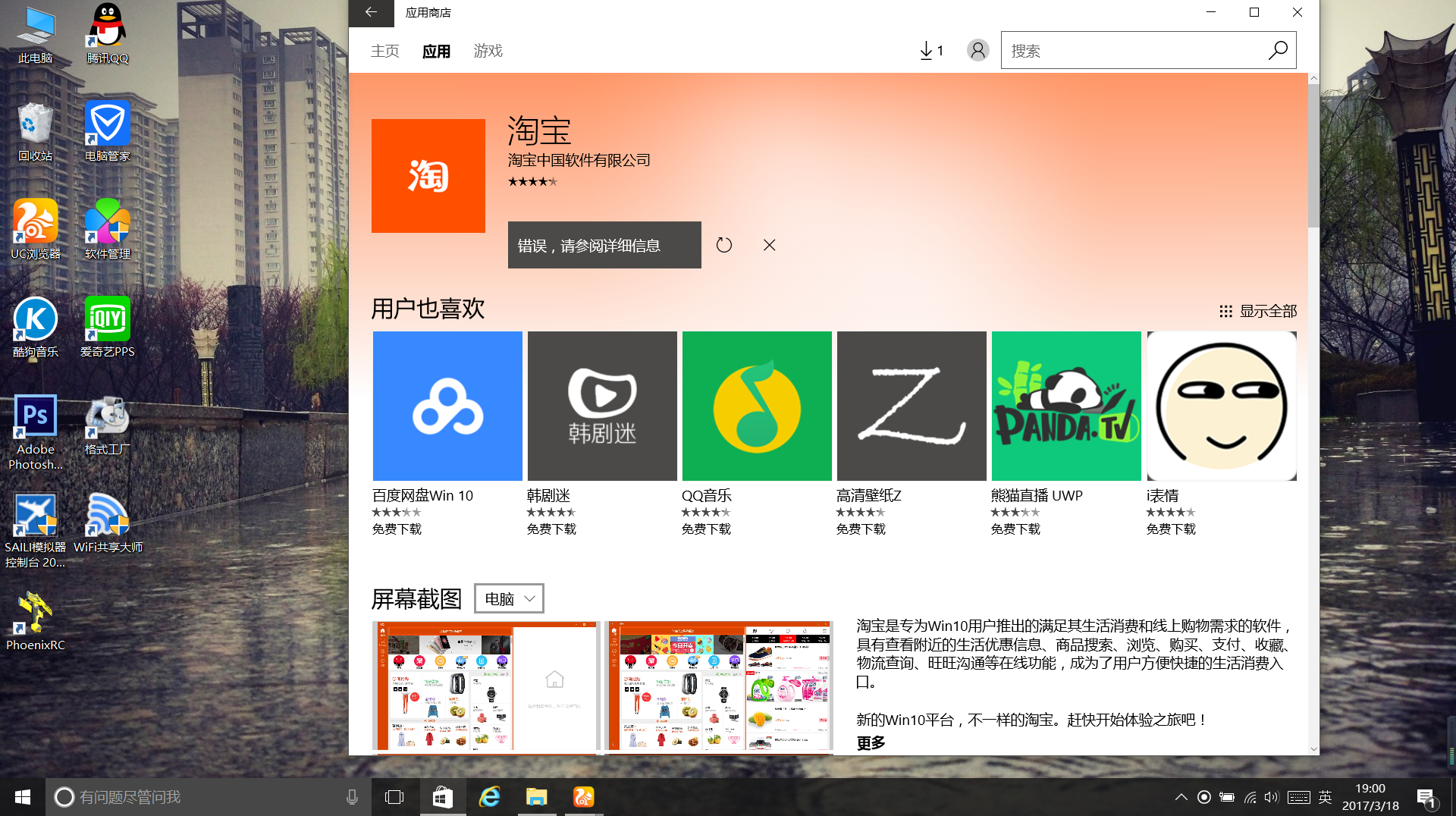Click the scrollbar down arrow in Store
1456x816 pixels.
(x=1313, y=749)
